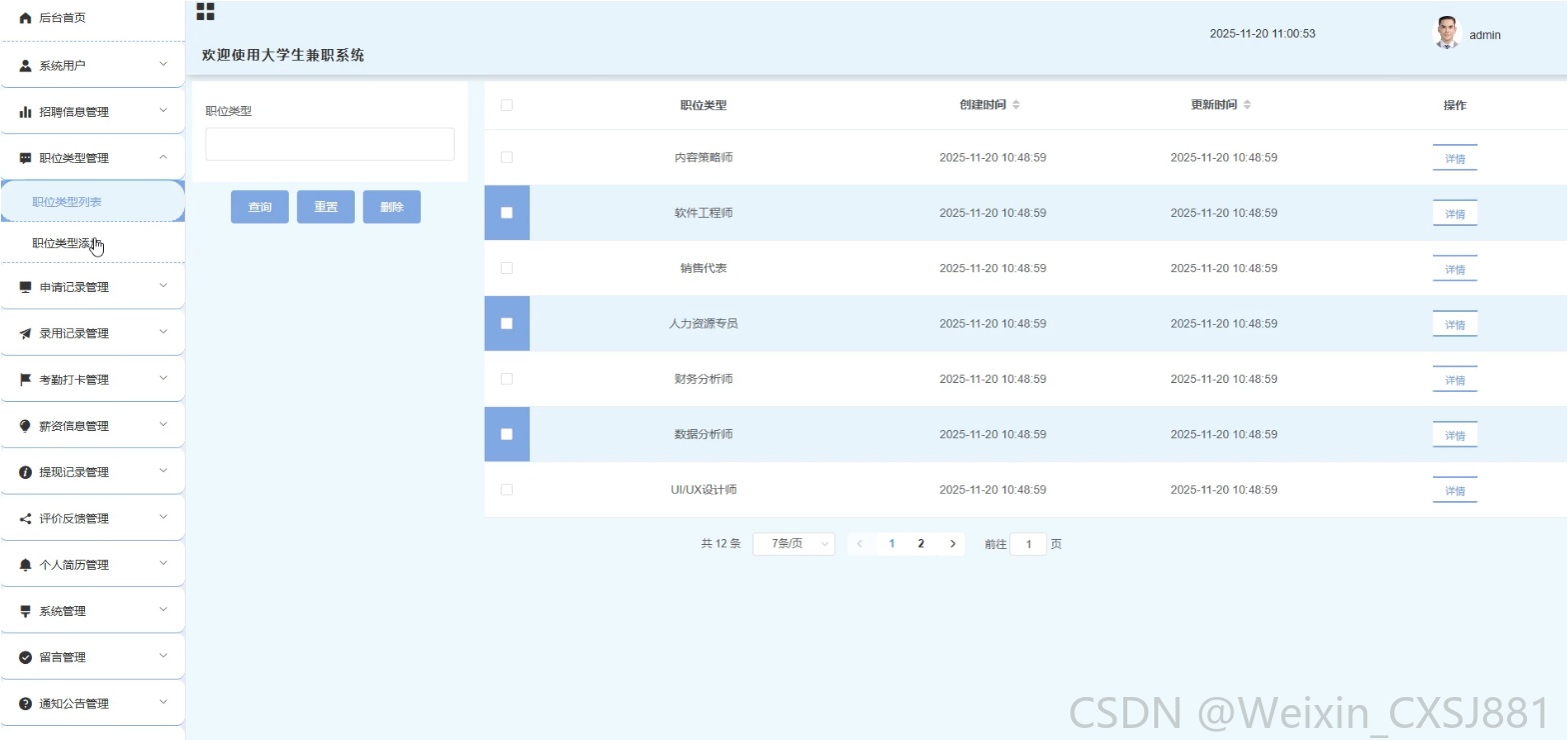This screenshot has width=1568, height=741.
Task: Collapse the 职位类型管理 menu chevron
Action: (164, 157)
